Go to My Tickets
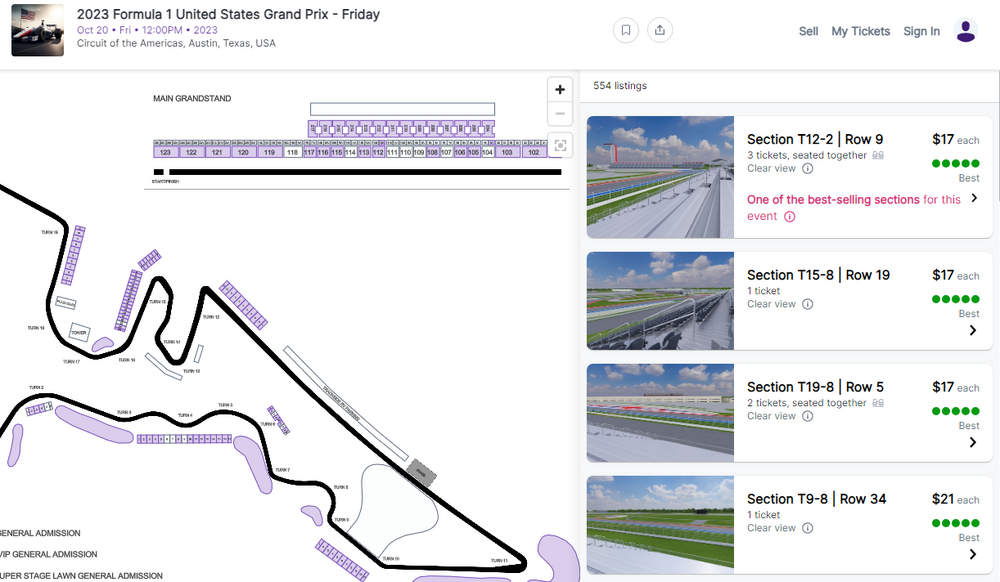Viewport: 1000px width, 582px height. pyautogui.click(x=860, y=31)
